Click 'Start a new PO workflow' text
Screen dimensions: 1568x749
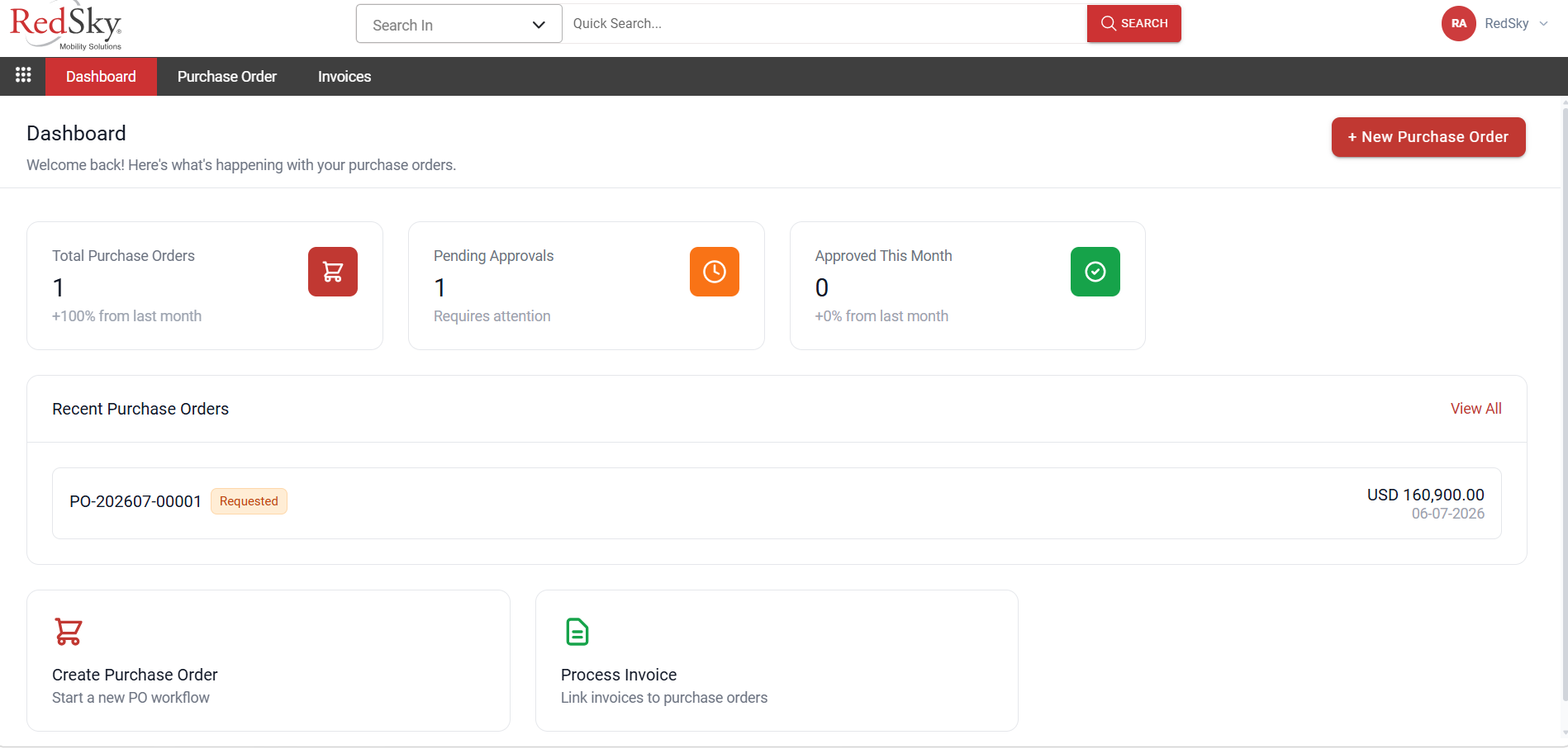click(131, 698)
